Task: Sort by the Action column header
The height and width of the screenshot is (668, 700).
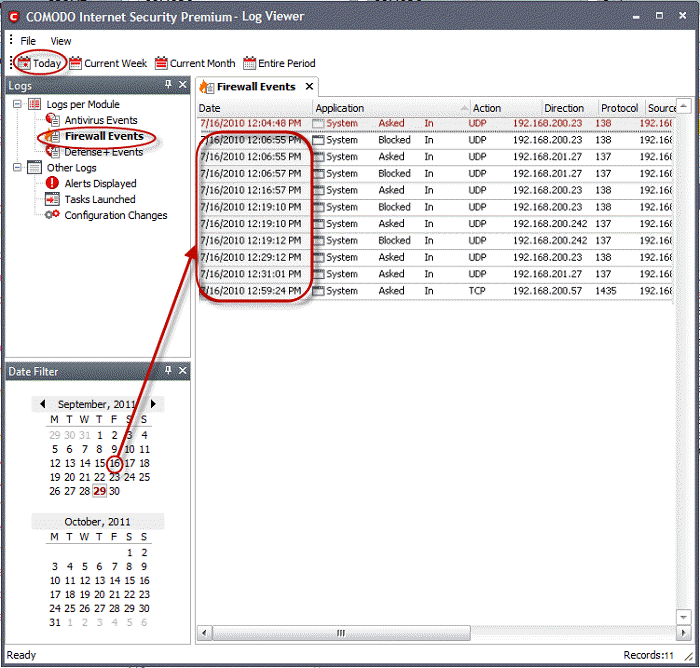Action: (x=506, y=108)
